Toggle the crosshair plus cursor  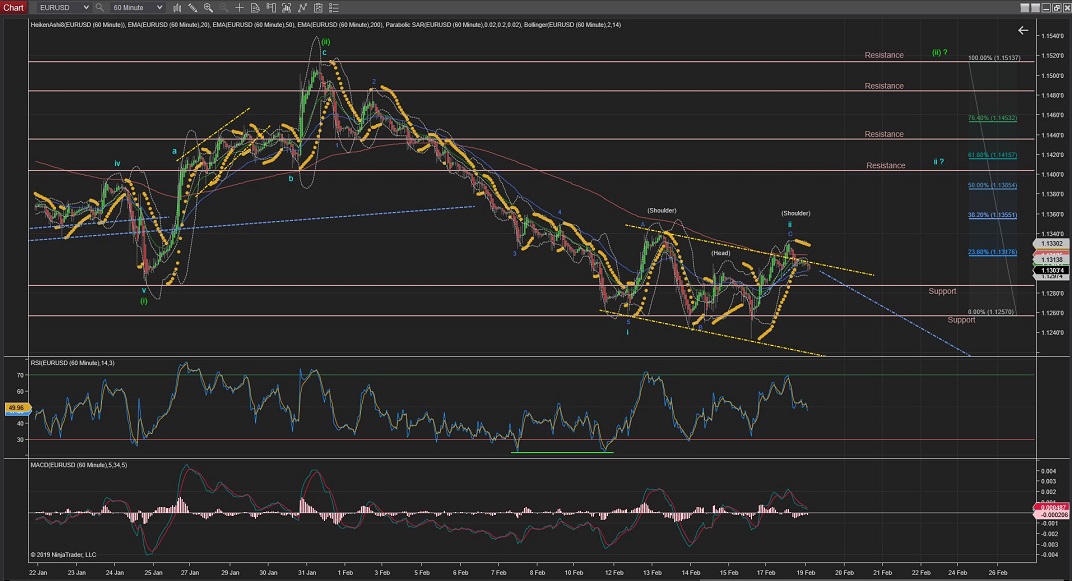point(239,7)
